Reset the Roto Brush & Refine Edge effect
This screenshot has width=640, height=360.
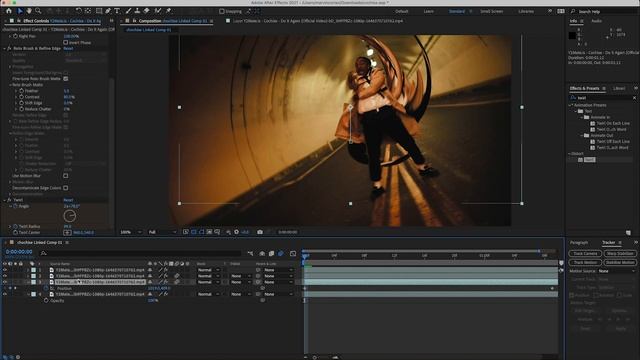point(68,49)
